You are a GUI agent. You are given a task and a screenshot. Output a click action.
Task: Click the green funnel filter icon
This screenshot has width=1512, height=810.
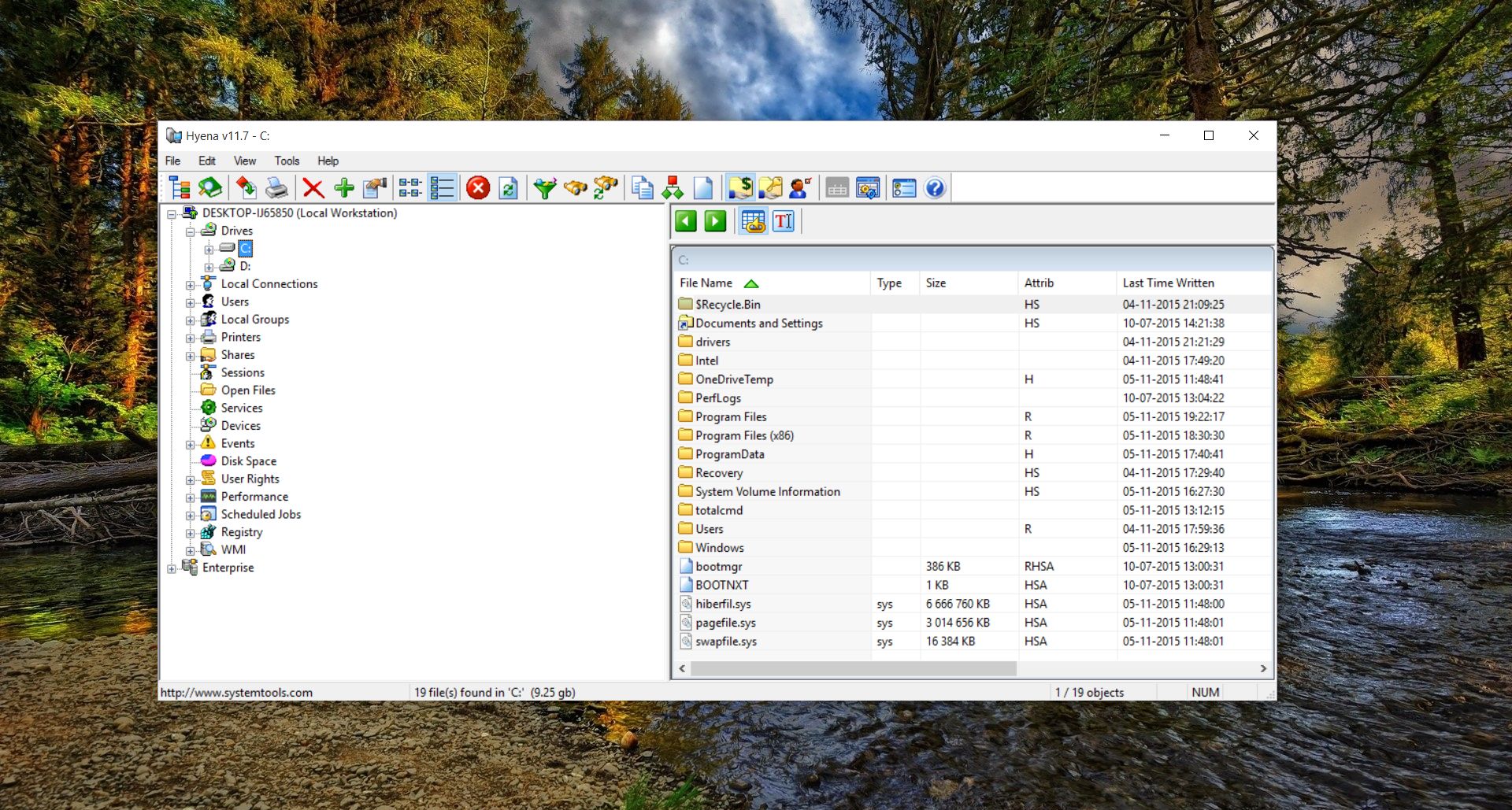click(x=544, y=188)
